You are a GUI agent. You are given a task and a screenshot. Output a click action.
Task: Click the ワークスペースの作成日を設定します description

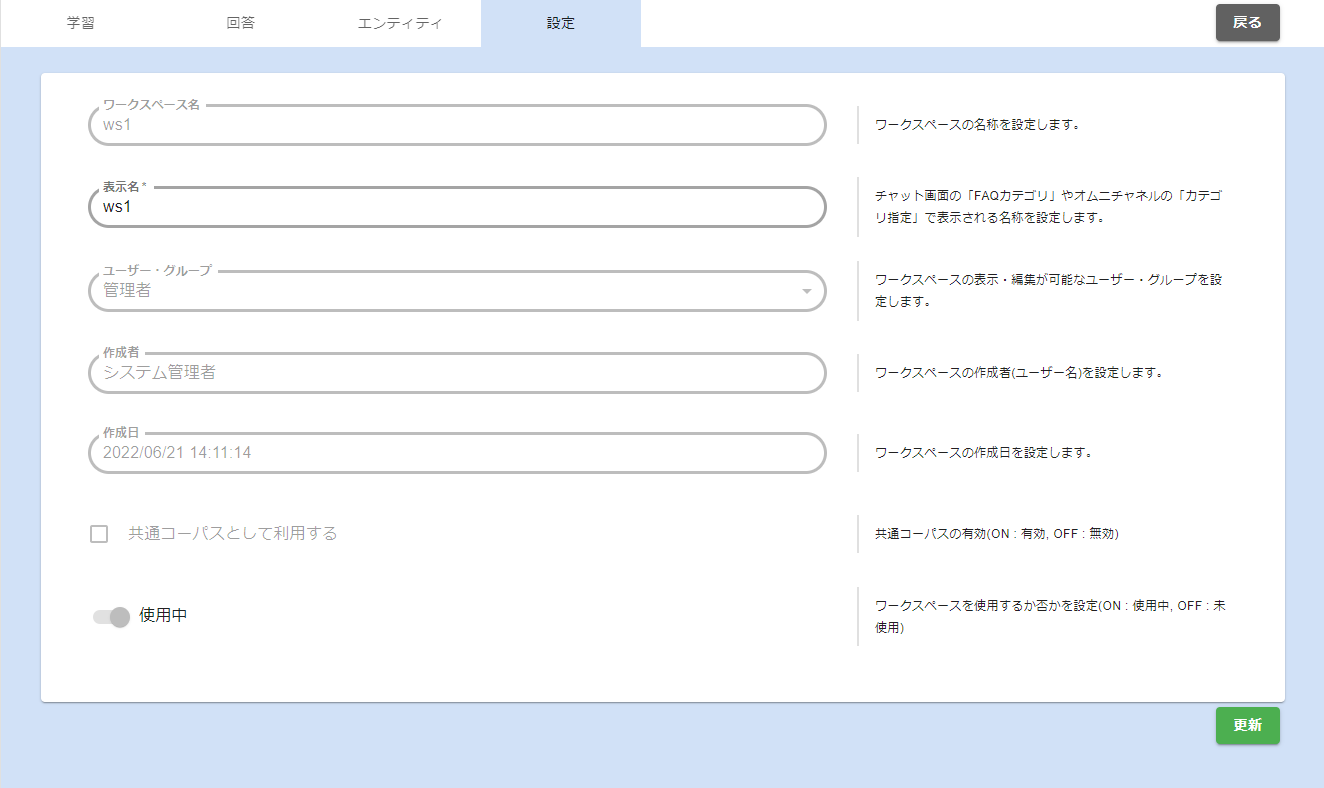[982, 453]
